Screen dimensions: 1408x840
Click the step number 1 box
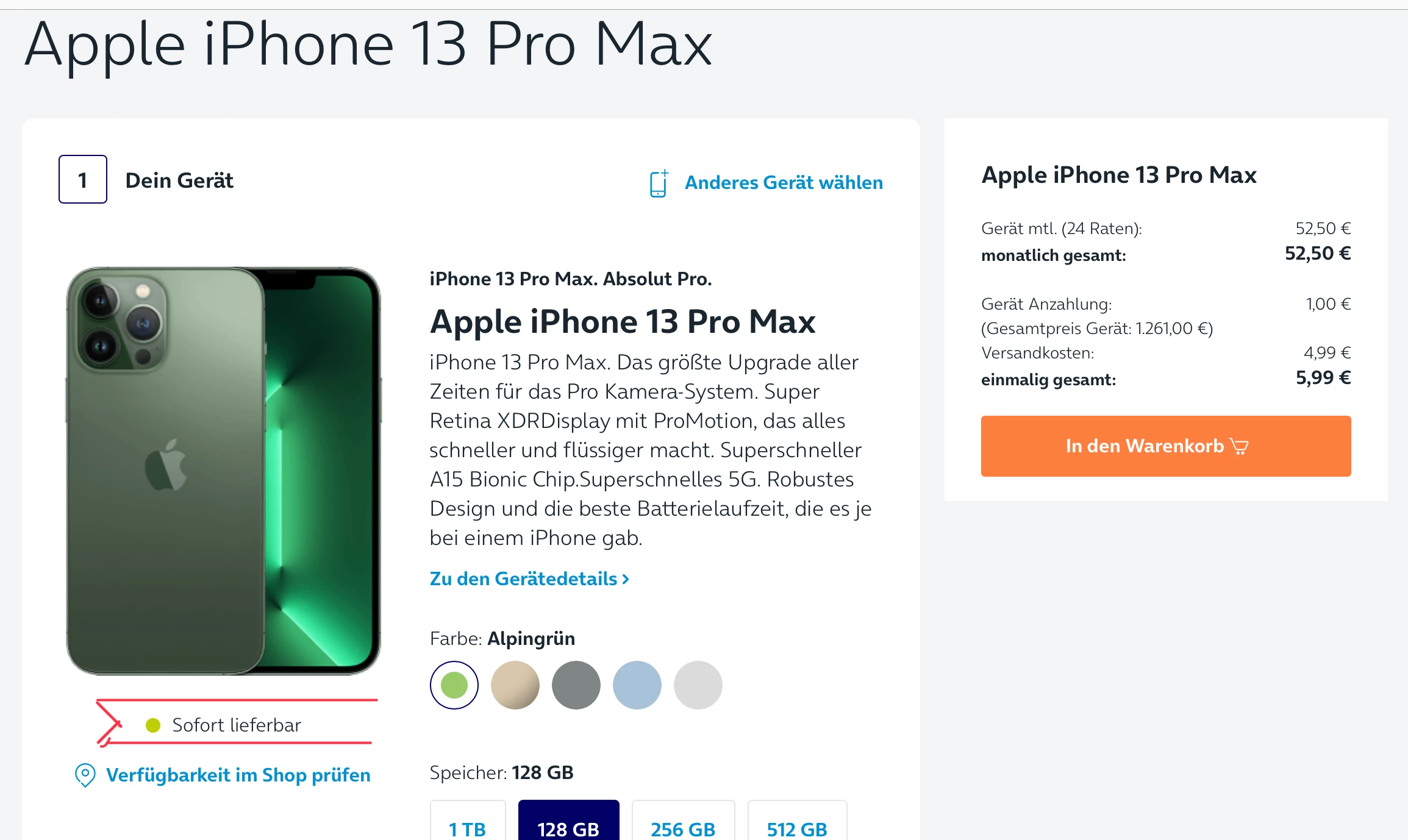click(x=83, y=179)
